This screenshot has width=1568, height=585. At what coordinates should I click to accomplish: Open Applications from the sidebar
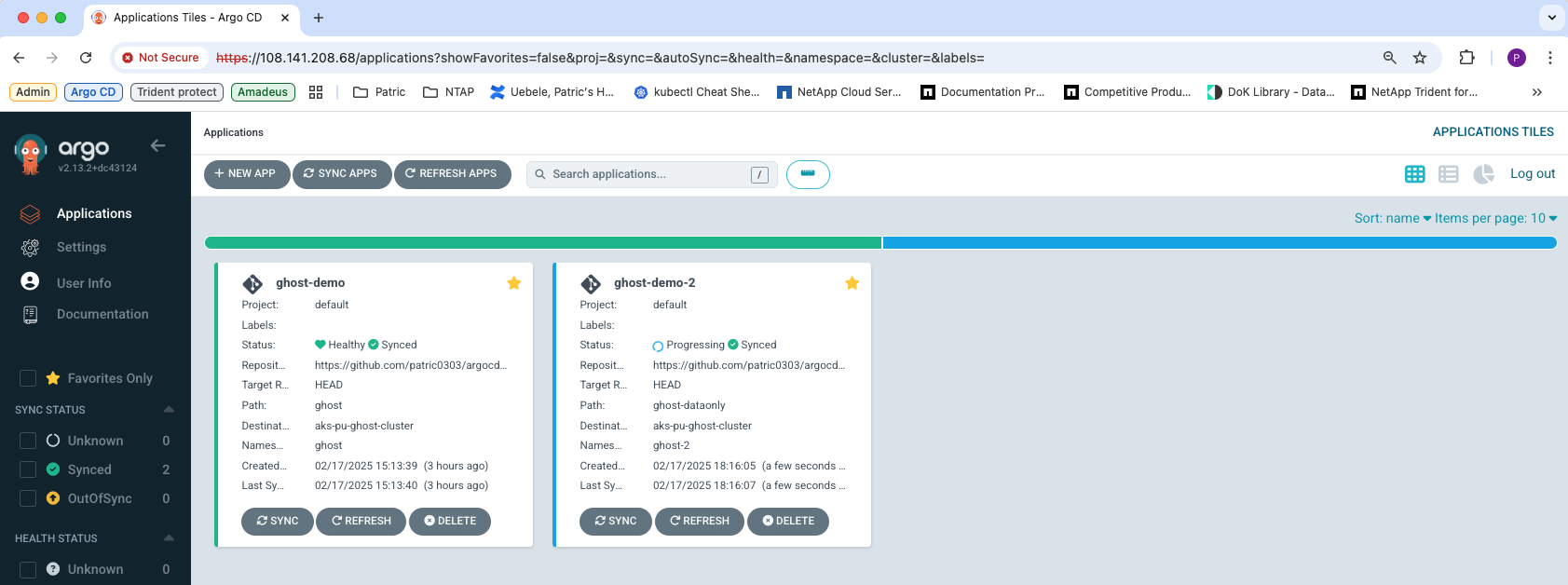pyautogui.click(x=94, y=213)
